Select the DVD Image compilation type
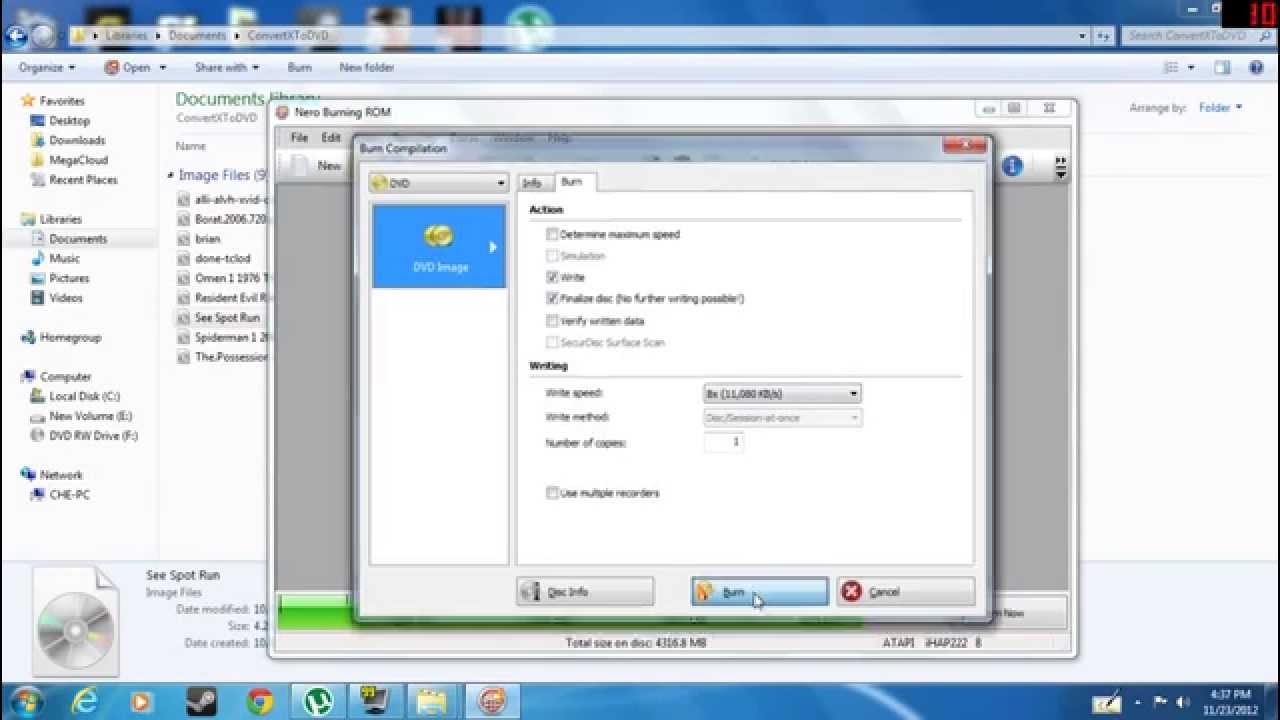This screenshot has width=1280, height=720. click(x=440, y=246)
